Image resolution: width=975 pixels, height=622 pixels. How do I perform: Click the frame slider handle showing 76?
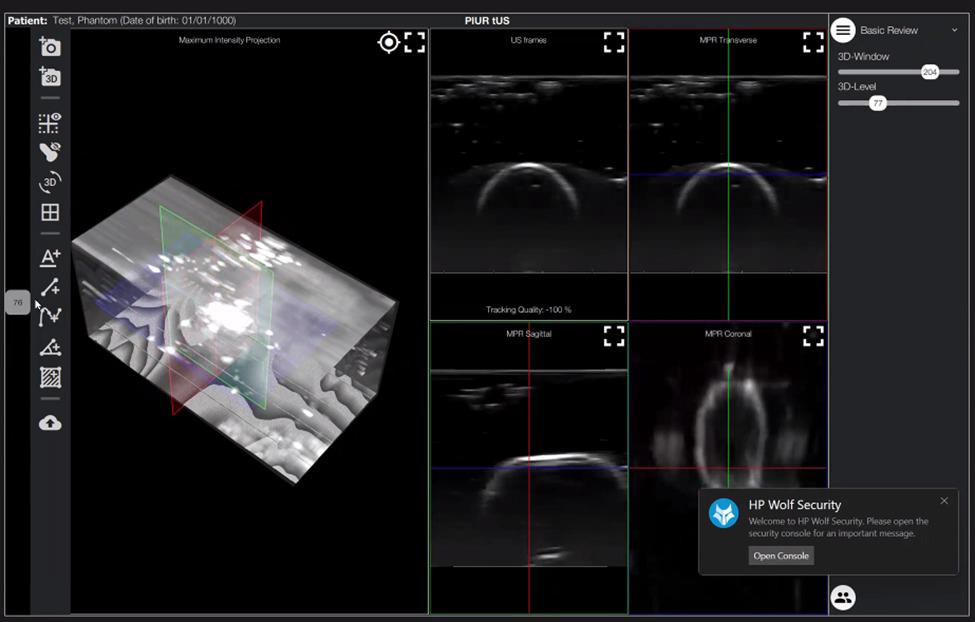click(x=17, y=302)
